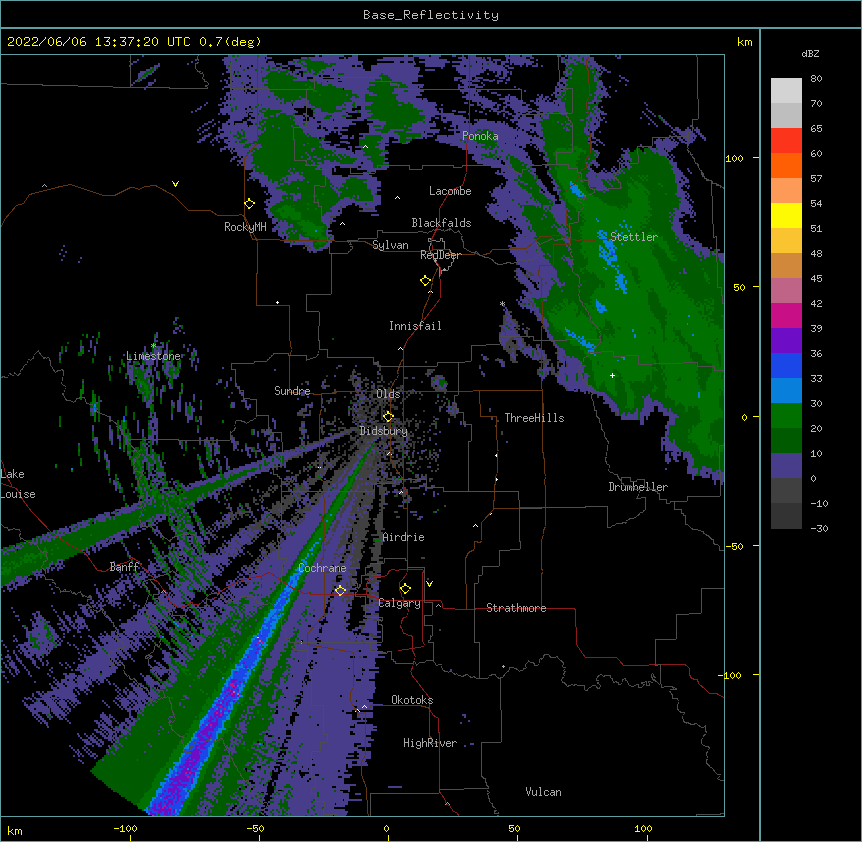Screen dimensions: 862x842
Task: Click the white asterisk marker above Limestone
Action: click(154, 346)
